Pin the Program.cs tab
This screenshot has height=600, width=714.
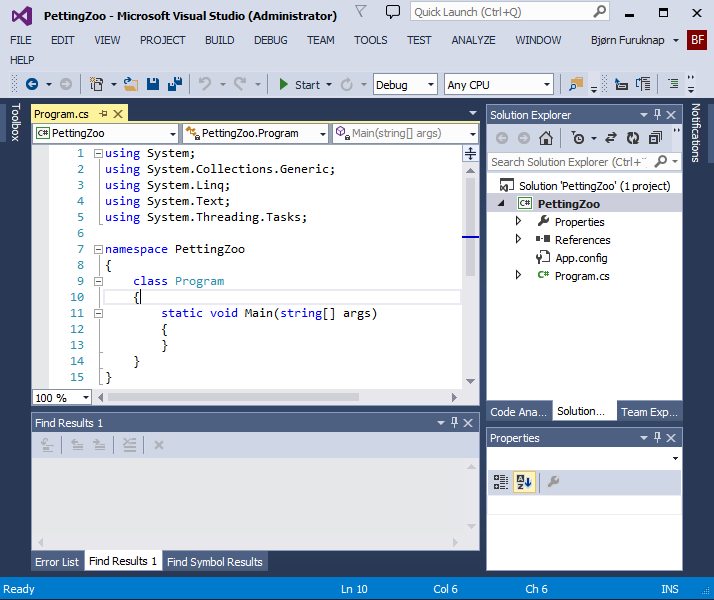[103, 114]
